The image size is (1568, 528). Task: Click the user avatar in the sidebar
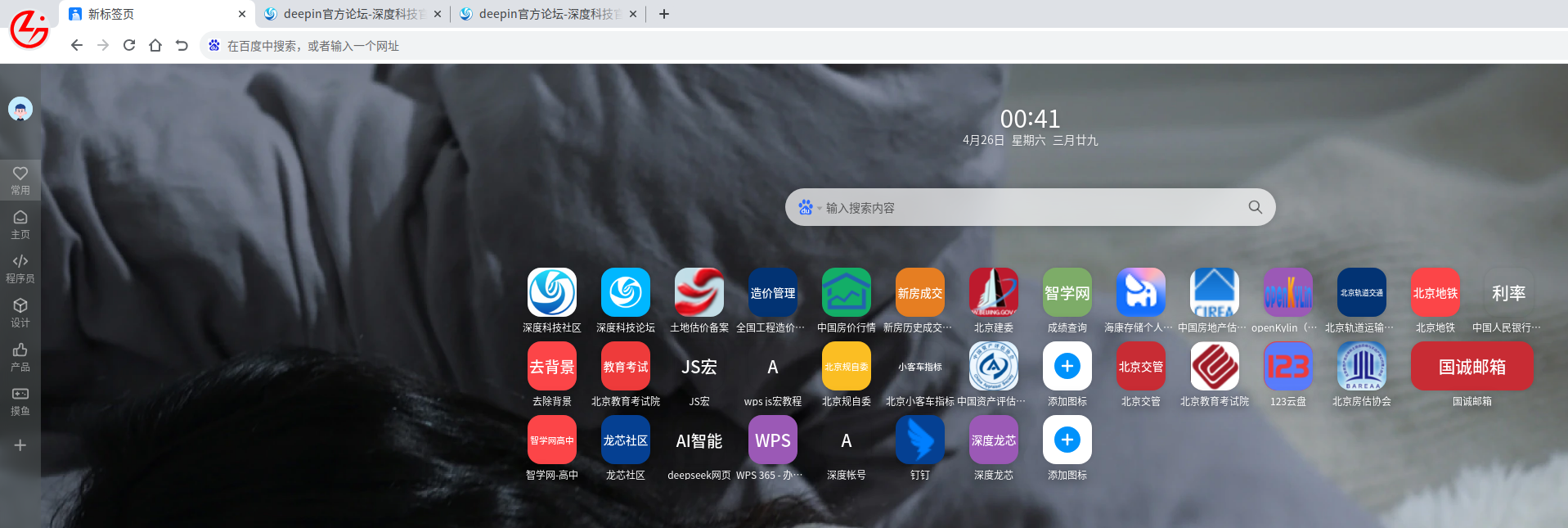tap(20, 109)
